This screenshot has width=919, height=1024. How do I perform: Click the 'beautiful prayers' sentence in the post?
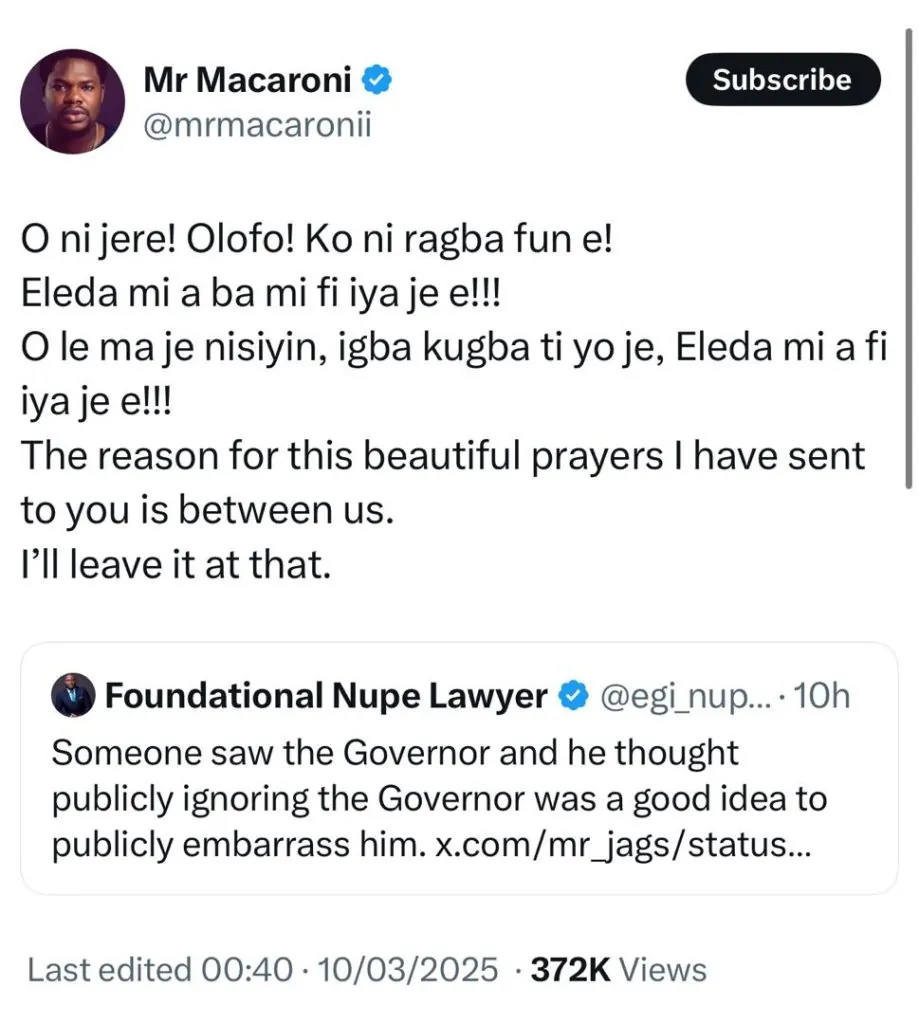coord(442,457)
